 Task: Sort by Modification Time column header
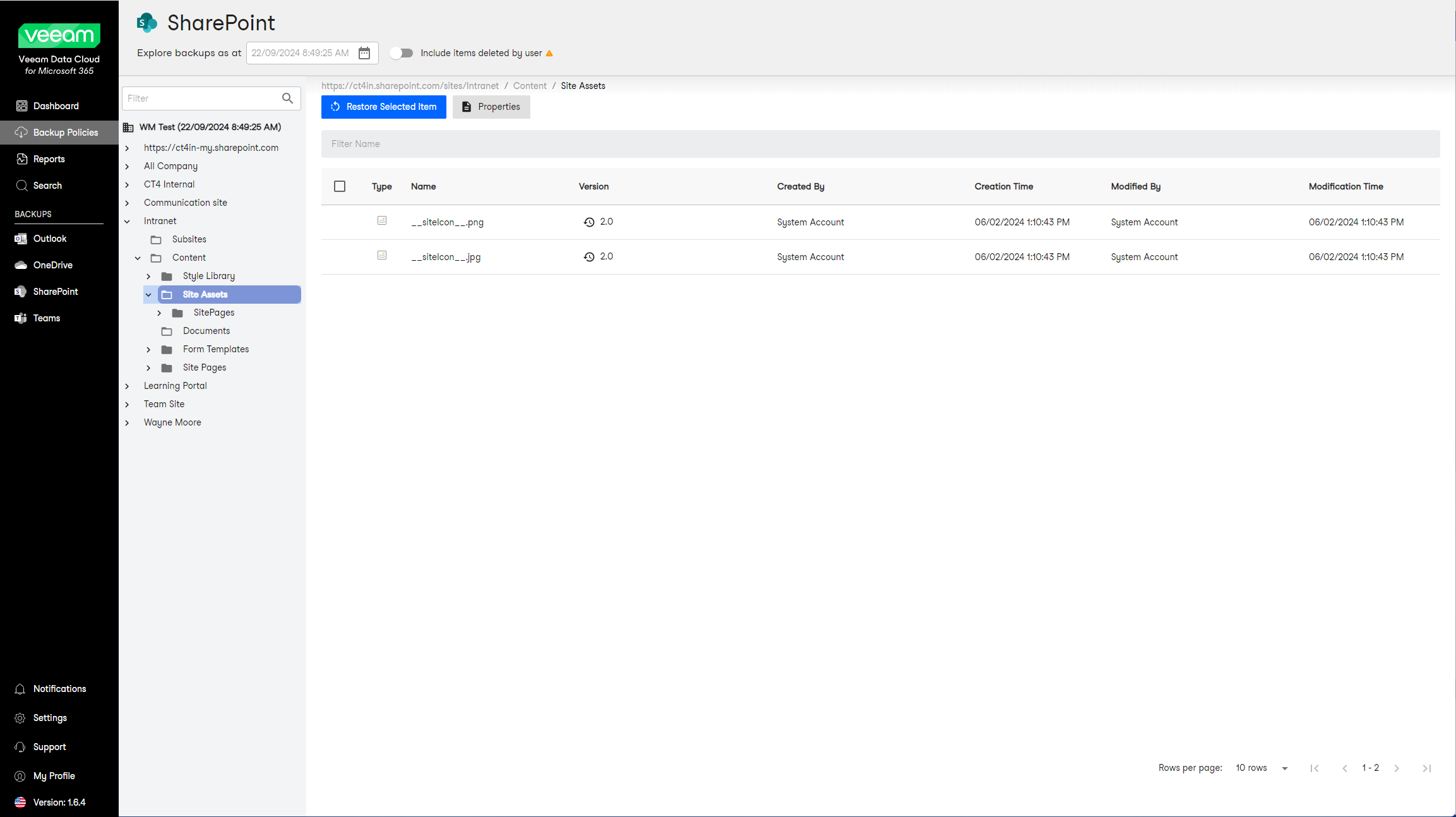(x=1346, y=186)
